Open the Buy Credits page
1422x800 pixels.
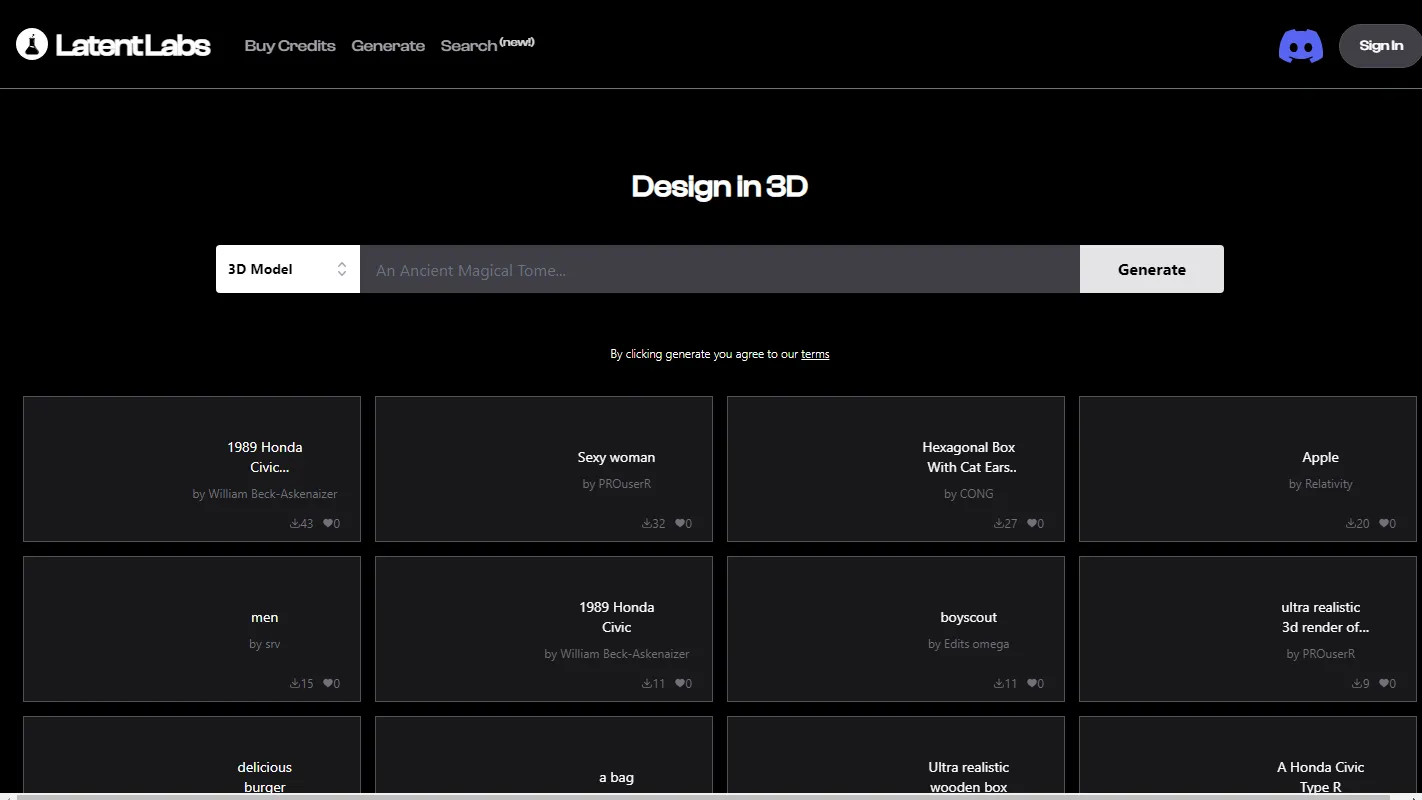click(290, 45)
